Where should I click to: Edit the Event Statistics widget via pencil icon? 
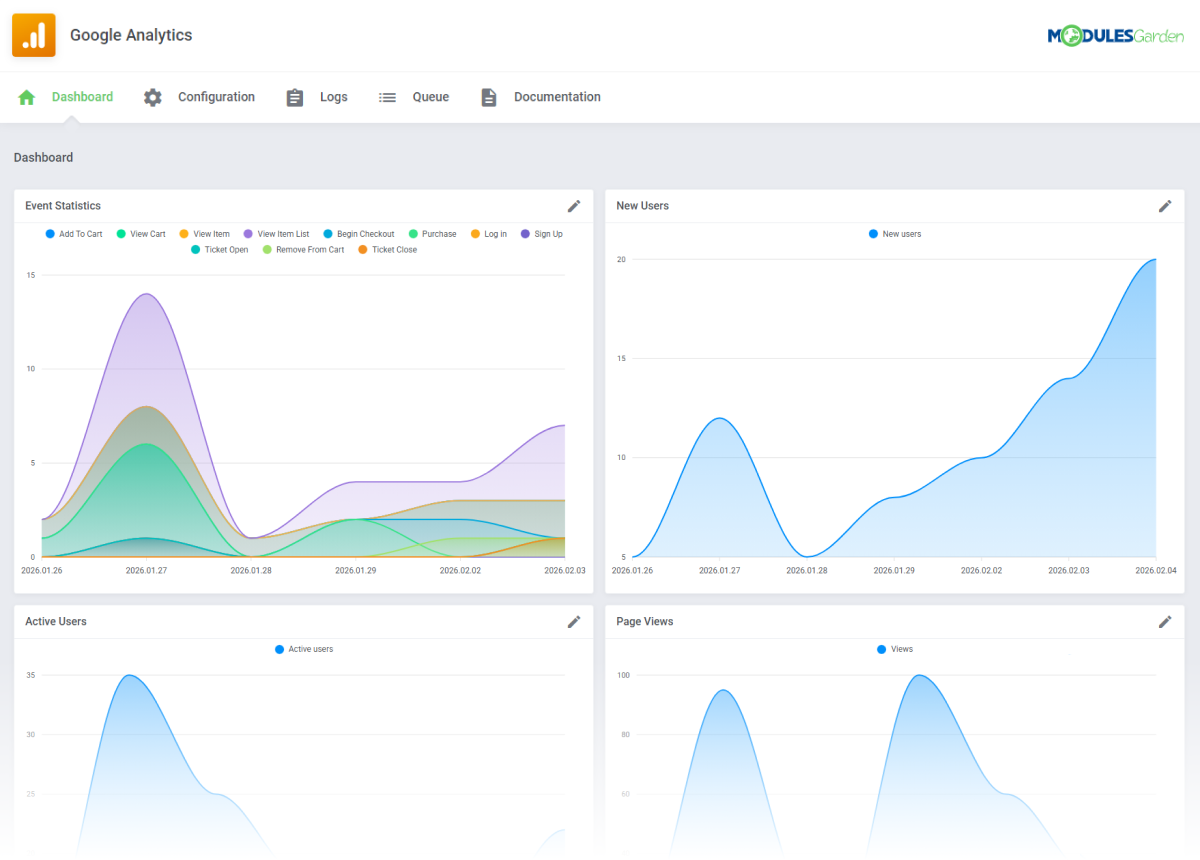[574, 206]
